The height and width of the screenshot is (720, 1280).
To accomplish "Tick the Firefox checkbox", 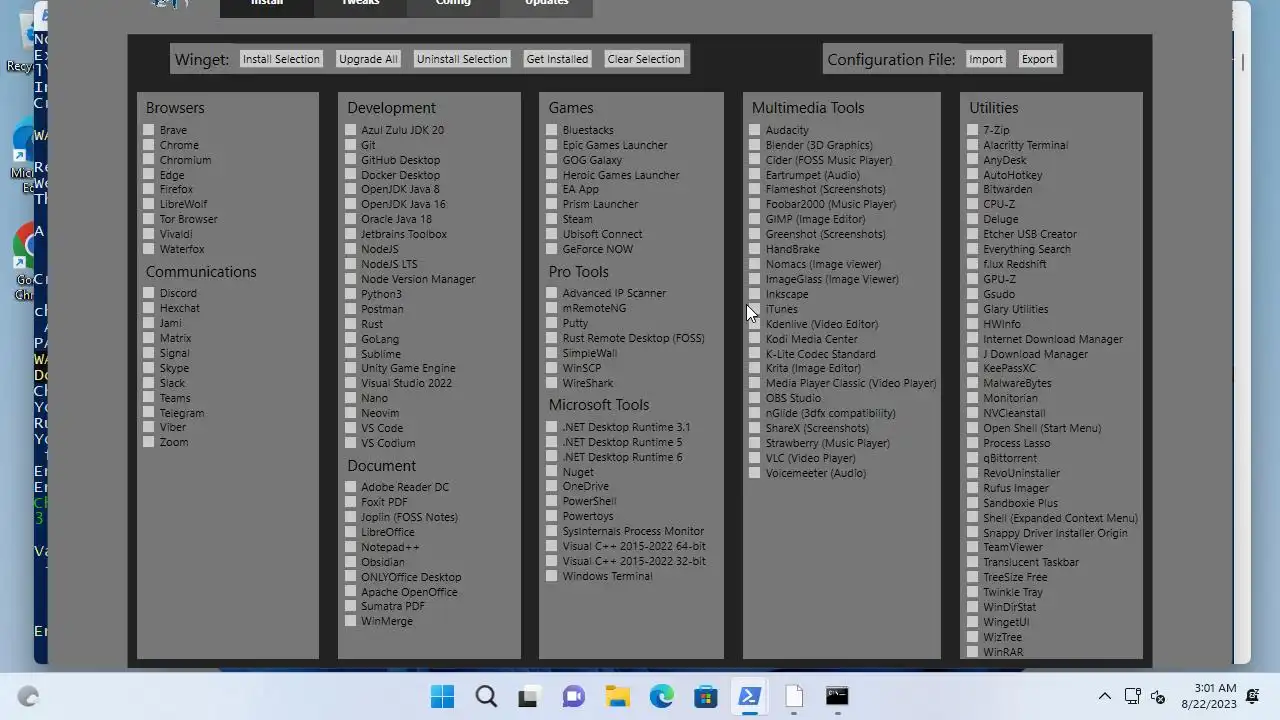I will click(149, 189).
